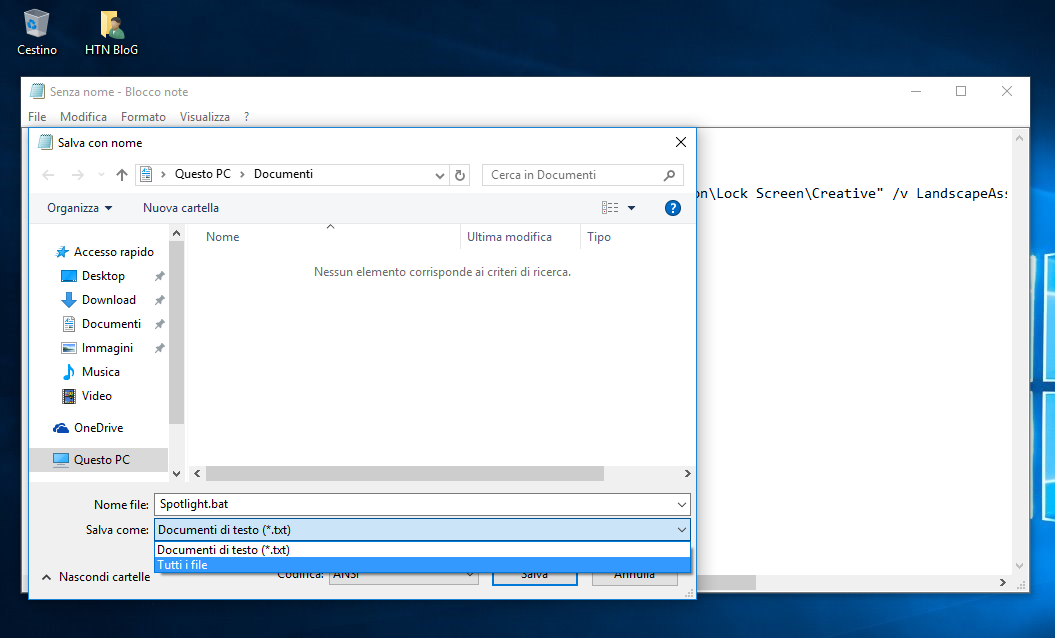
Task: Click Documenti in the breadcrumb path
Action: (x=283, y=174)
